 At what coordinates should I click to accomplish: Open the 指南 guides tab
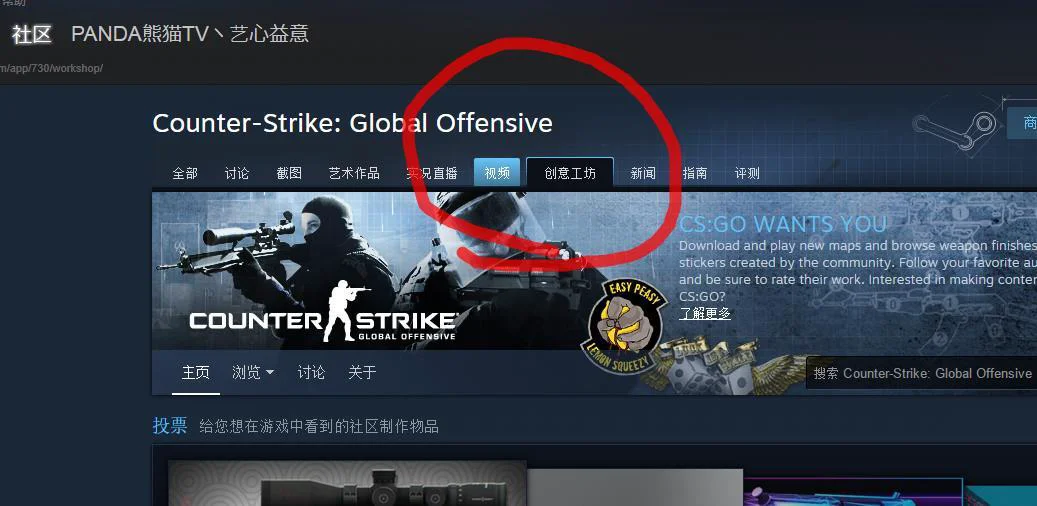694,173
